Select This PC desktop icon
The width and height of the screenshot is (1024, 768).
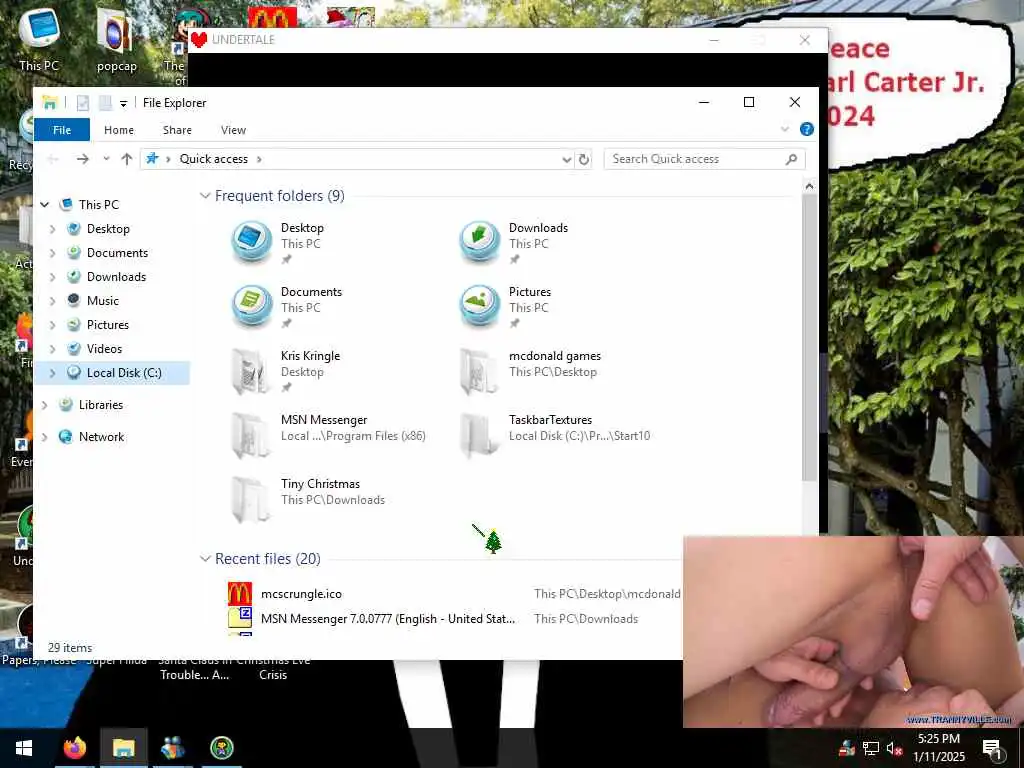tap(39, 39)
